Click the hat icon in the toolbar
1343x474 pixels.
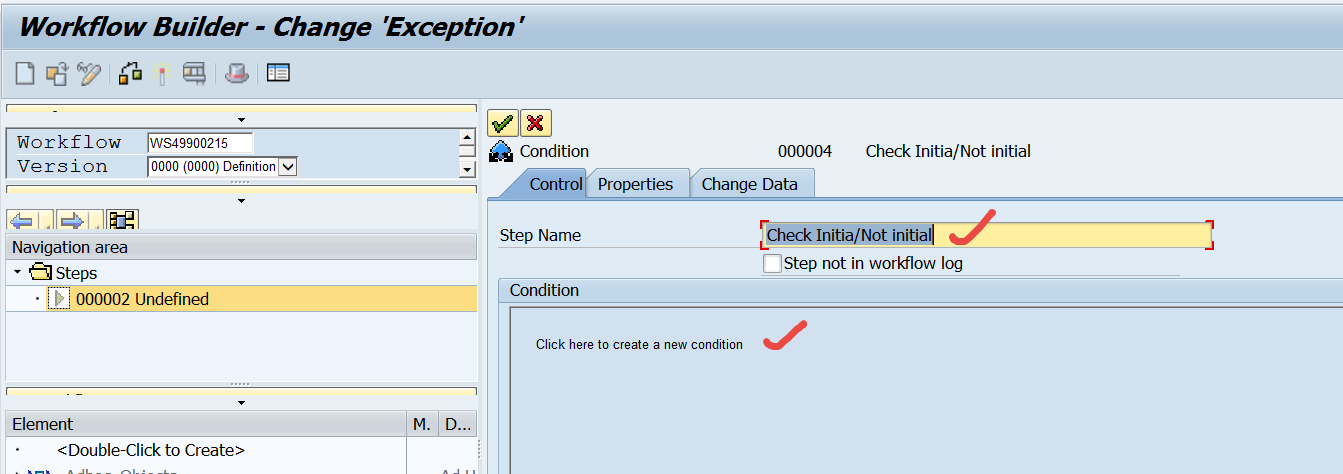pos(236,73)
